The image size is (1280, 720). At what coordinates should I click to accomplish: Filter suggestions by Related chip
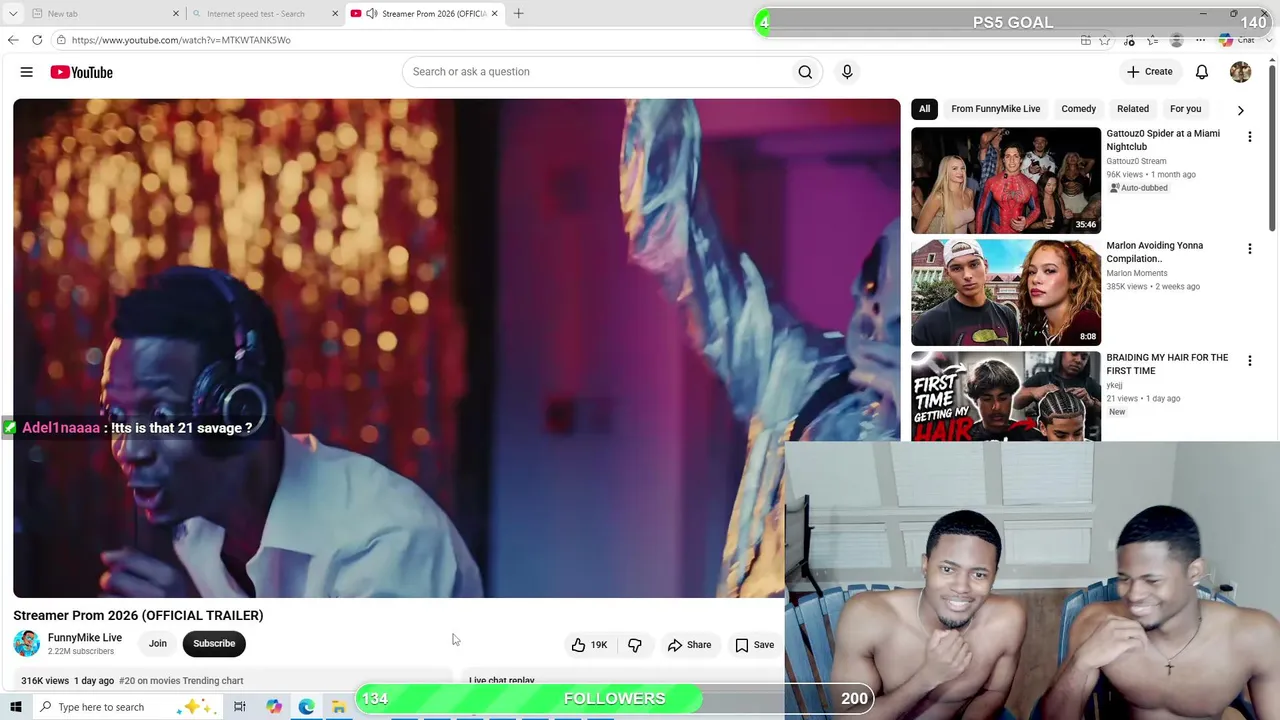click(1132, 109)
